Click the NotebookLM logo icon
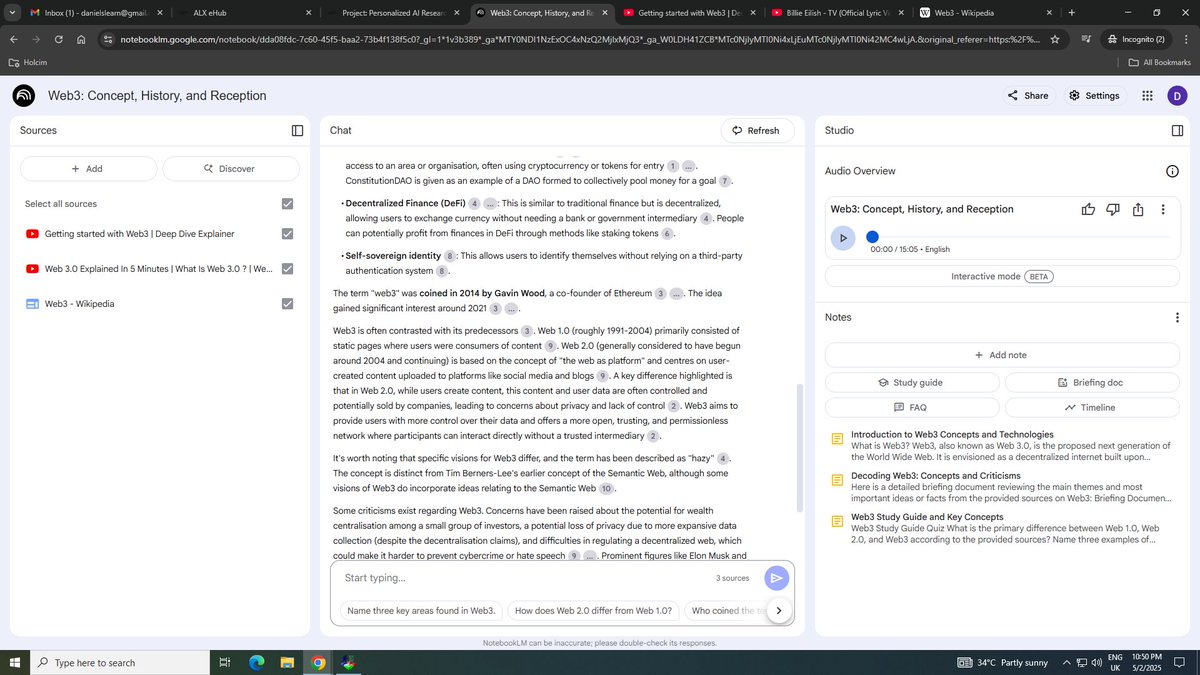 pos(24,96)
